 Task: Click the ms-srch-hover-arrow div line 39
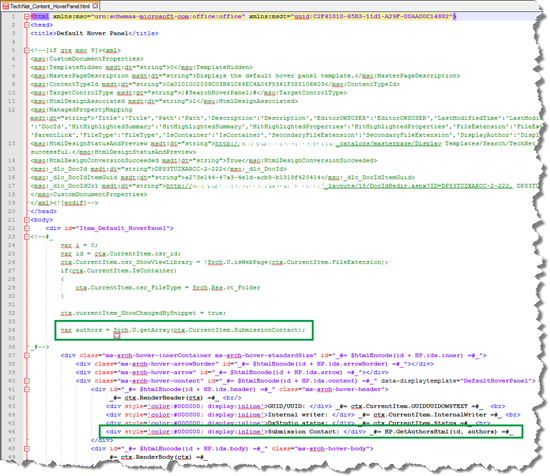pyautogui.click(x=232, y=373)
